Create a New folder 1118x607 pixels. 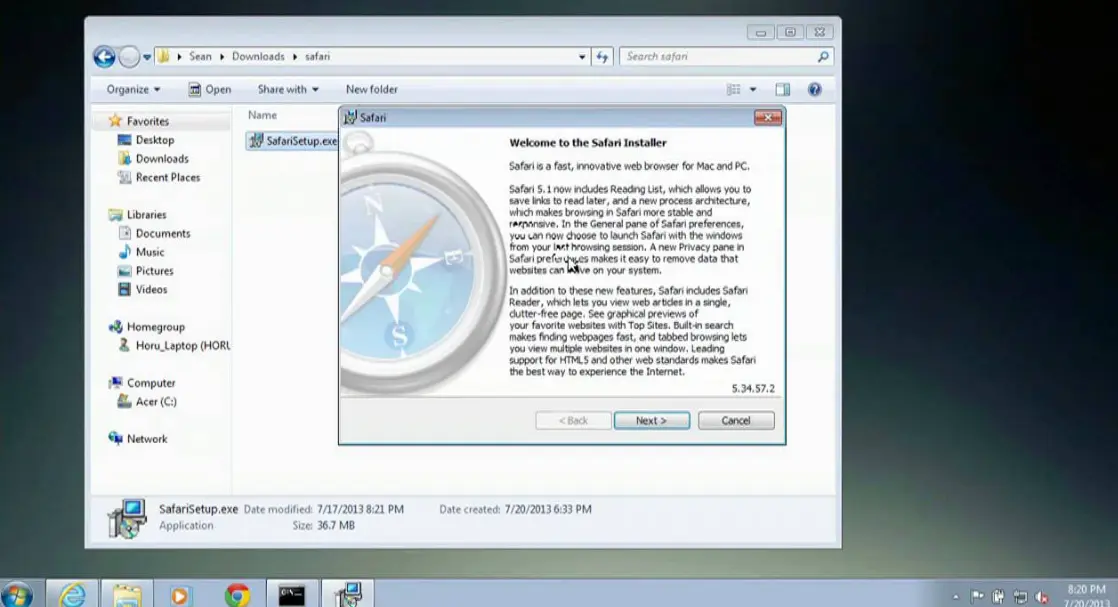tap(371, 89)
